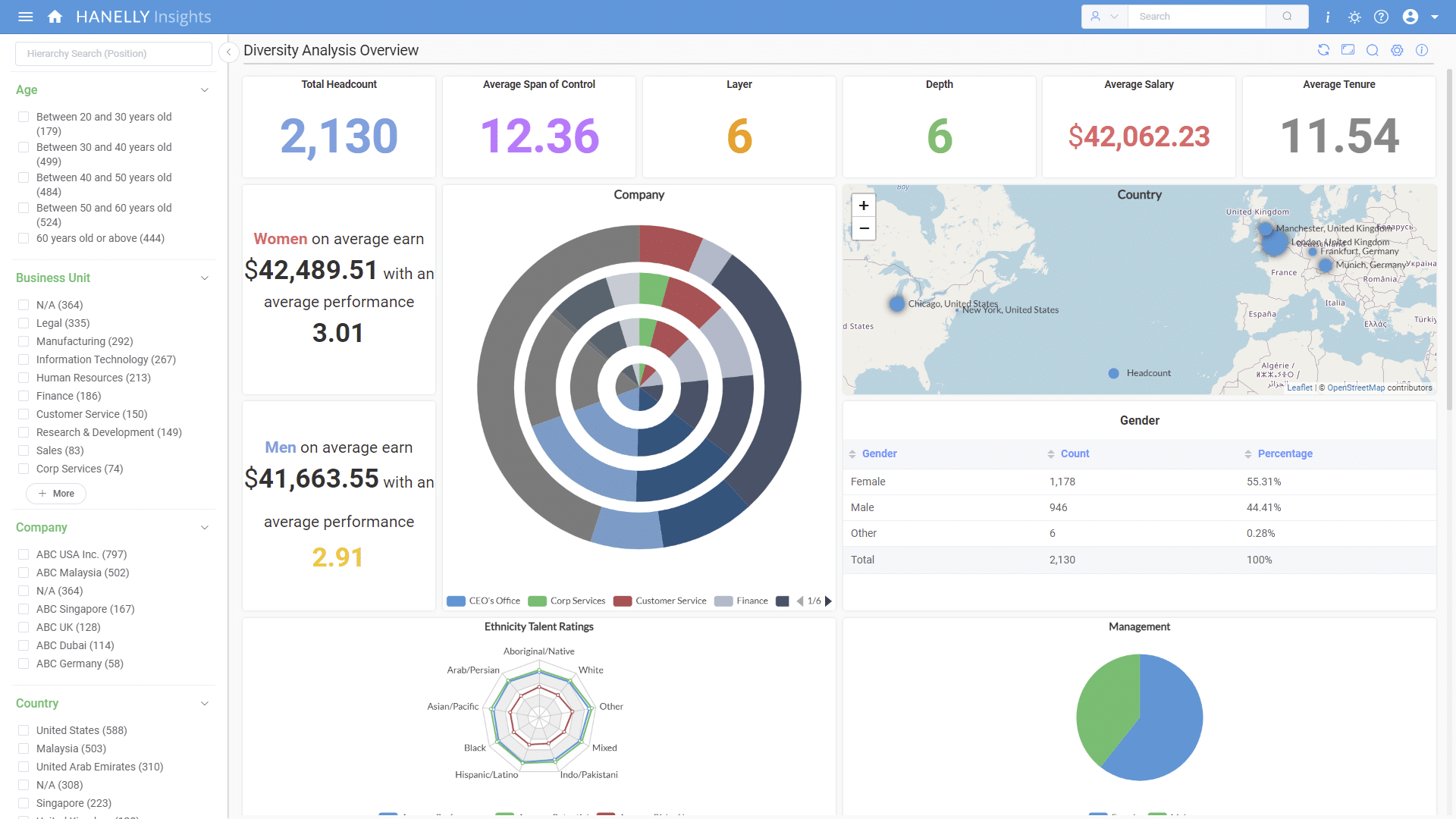Image resolution: width=1456 pixels, height=819 pixels.
Task: Open the help question mark icon
Action: pos(1381,17)
